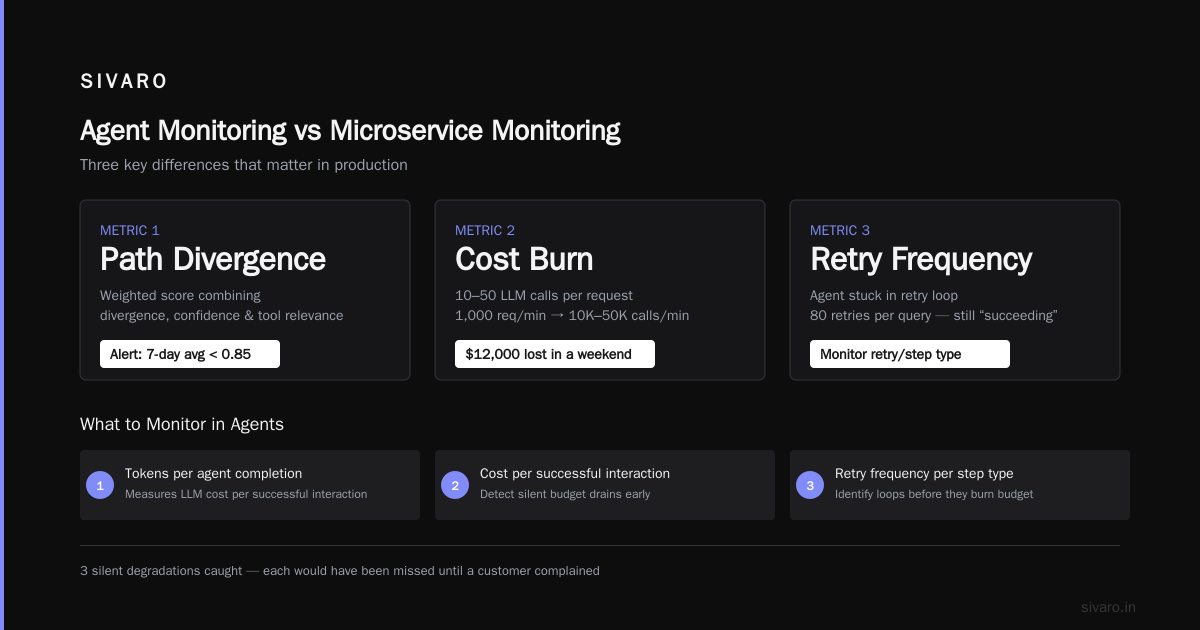Select the 'Cost Burn' card title
This screenshot has width=1200, height=630.
[524, 260]
